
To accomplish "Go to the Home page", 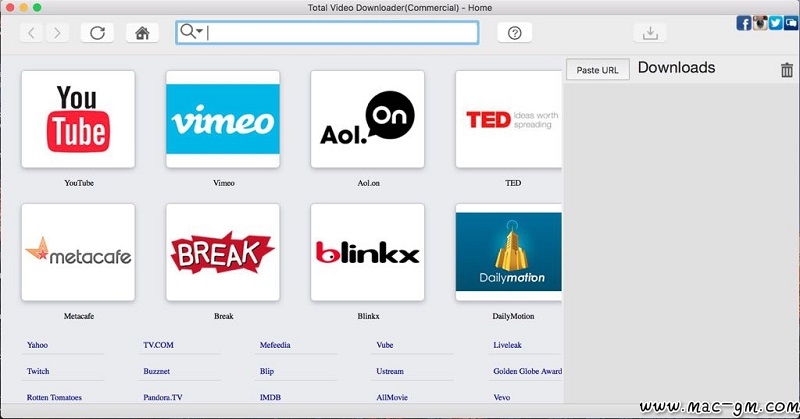I will click(x=142, y=33).
